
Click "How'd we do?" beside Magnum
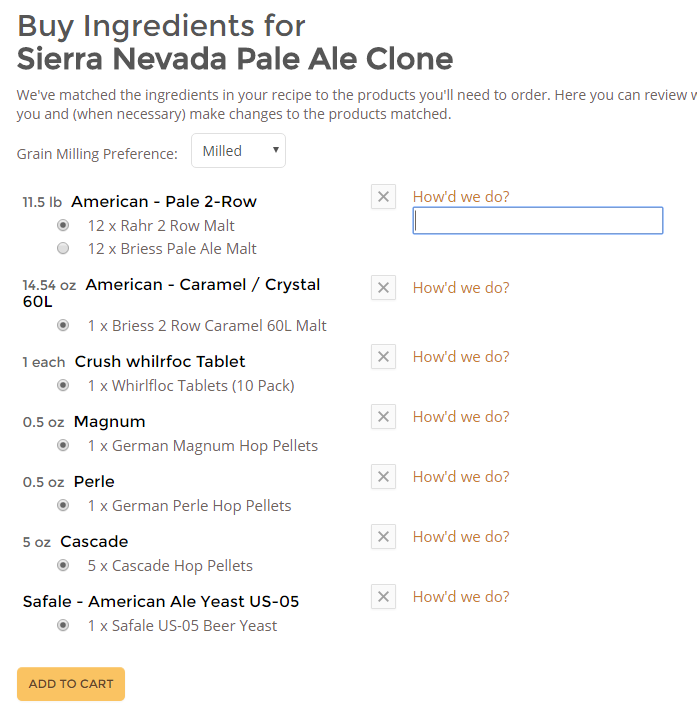pos(461,417)
